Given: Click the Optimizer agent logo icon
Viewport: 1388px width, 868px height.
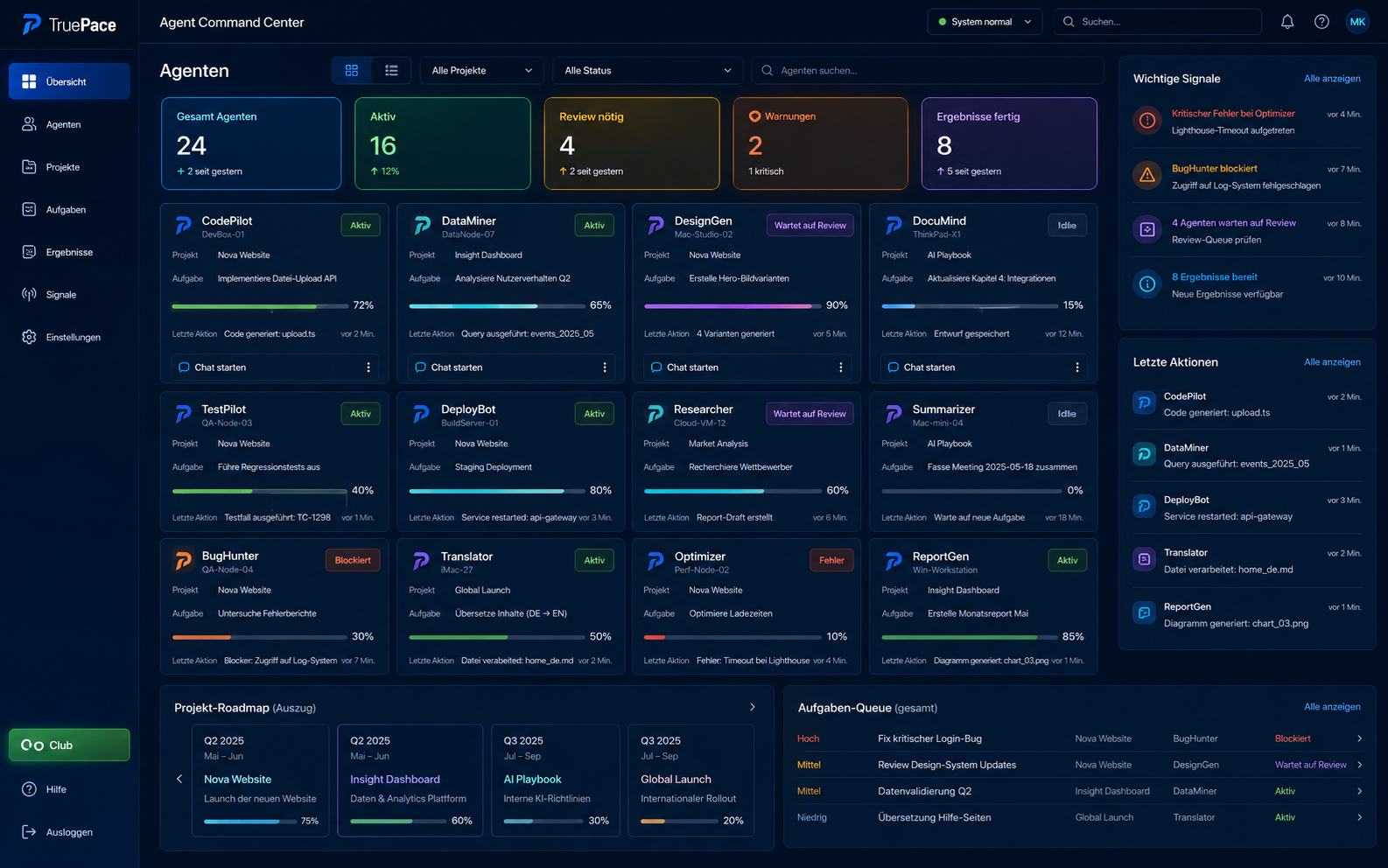Looking at the screenshot, I should point(655,561).
